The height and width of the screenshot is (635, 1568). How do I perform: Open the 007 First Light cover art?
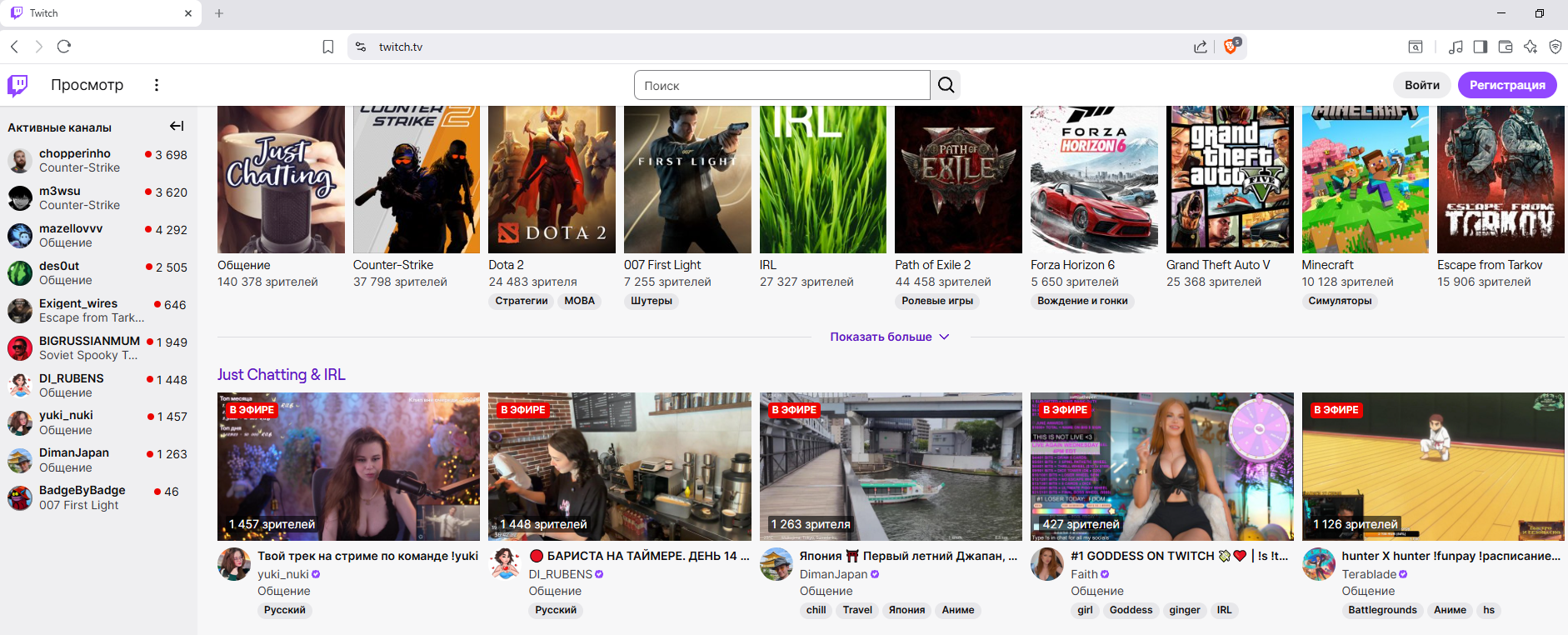(x=687, y=179)
